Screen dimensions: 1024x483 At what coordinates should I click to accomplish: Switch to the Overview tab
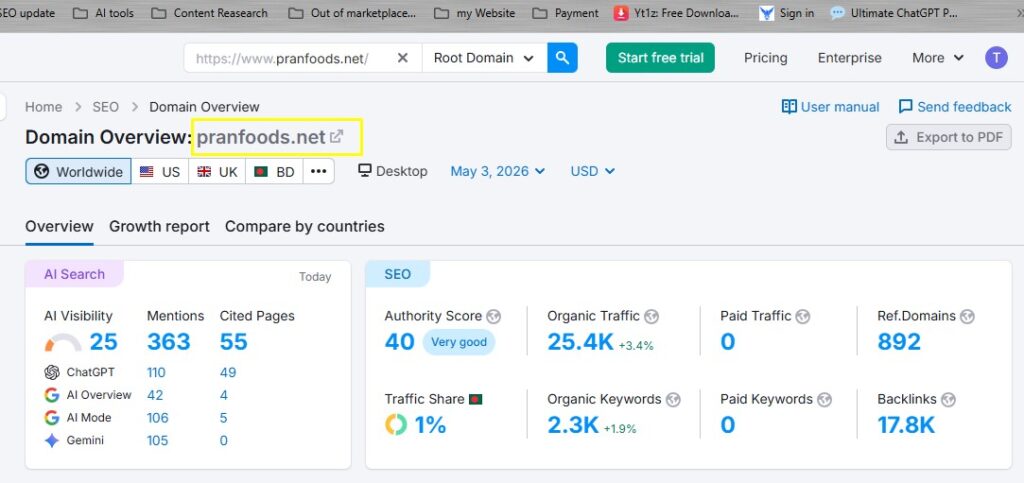click(59, 226)
